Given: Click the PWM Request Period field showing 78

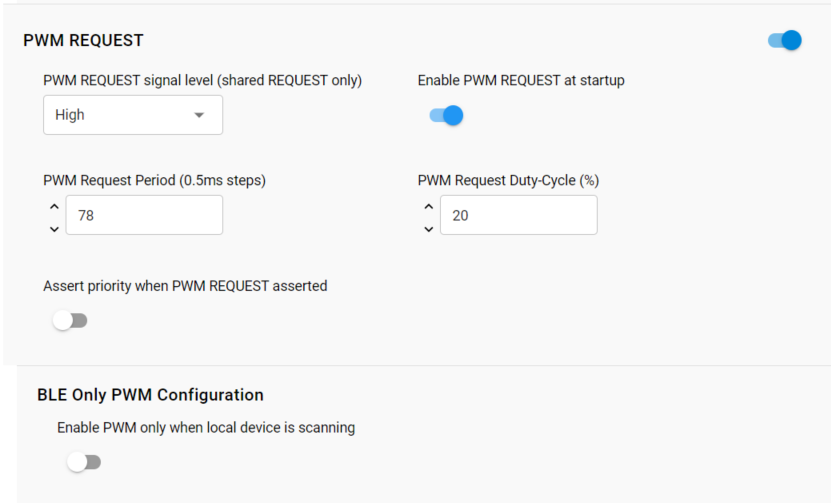Looking at the screenshot, I should click(144, 215).
